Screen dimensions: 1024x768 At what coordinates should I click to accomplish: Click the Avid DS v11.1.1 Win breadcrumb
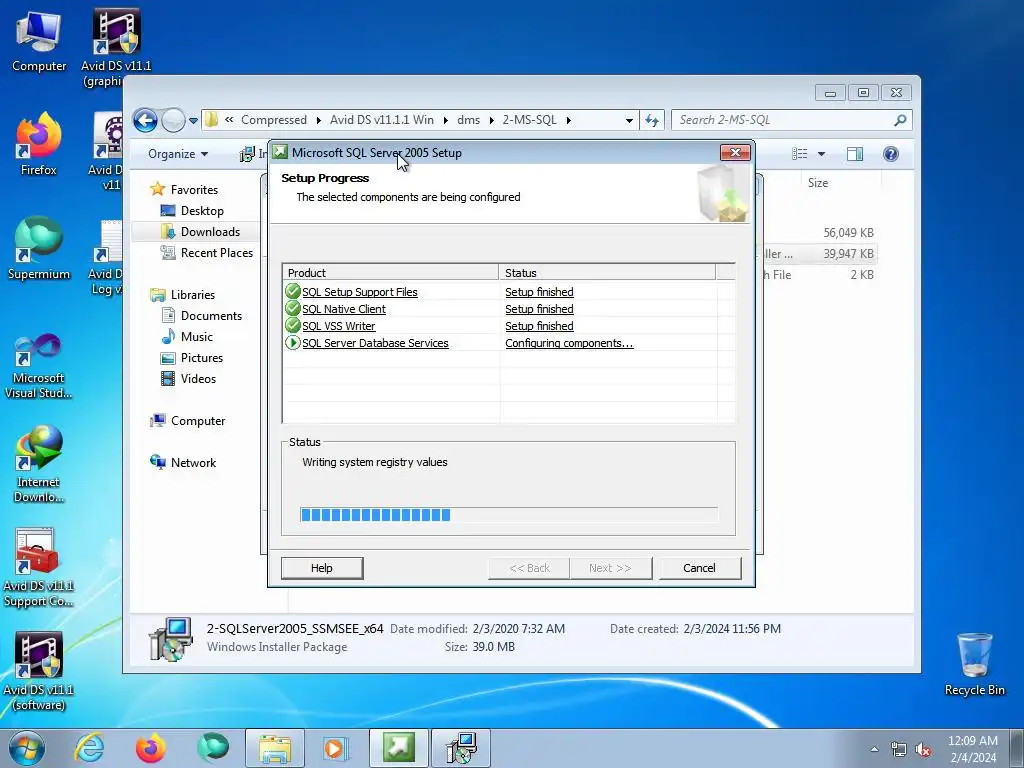pyautogui.click(x=381, y=120)
